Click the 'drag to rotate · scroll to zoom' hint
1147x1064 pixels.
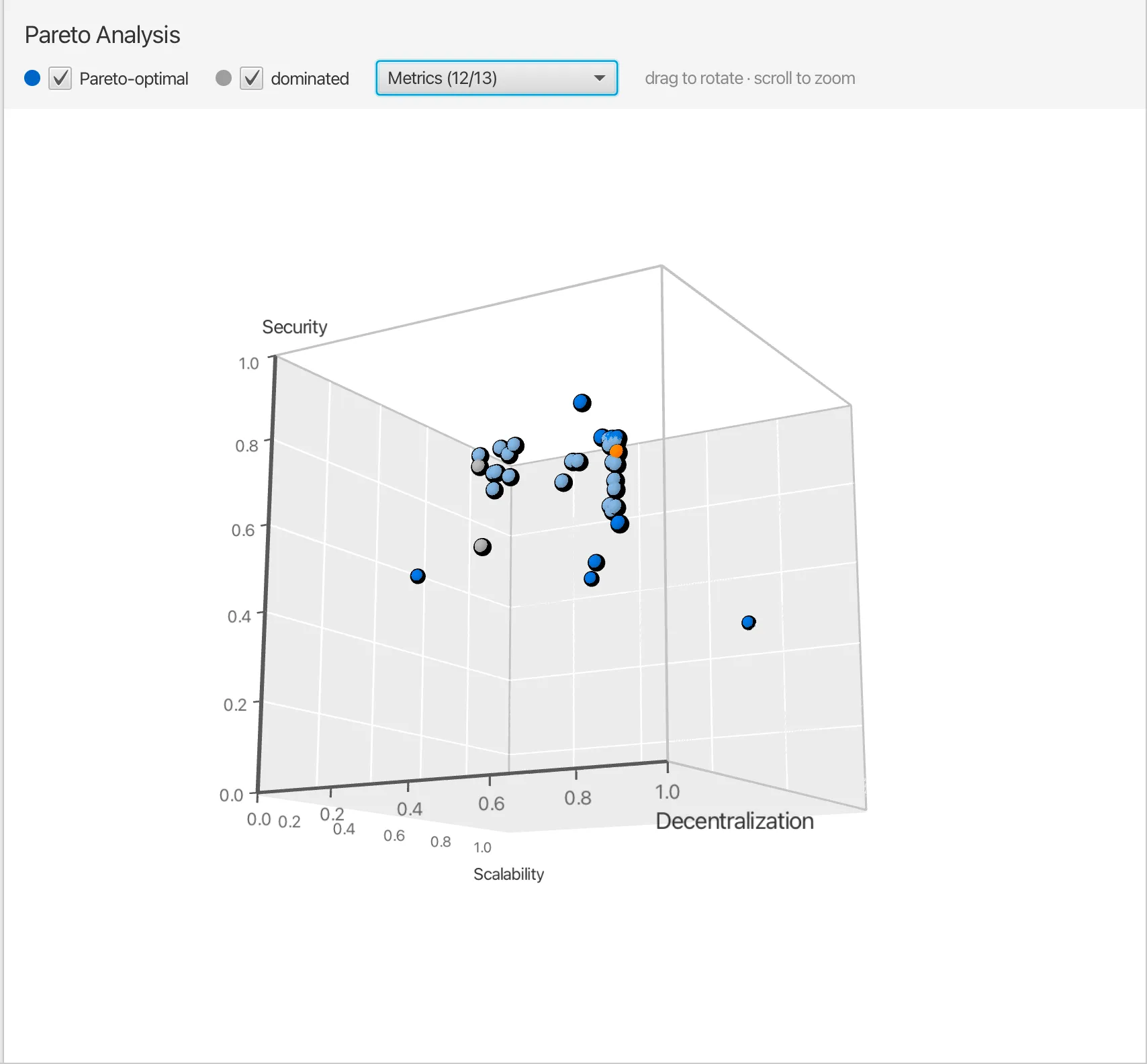(x=750, y=79)
